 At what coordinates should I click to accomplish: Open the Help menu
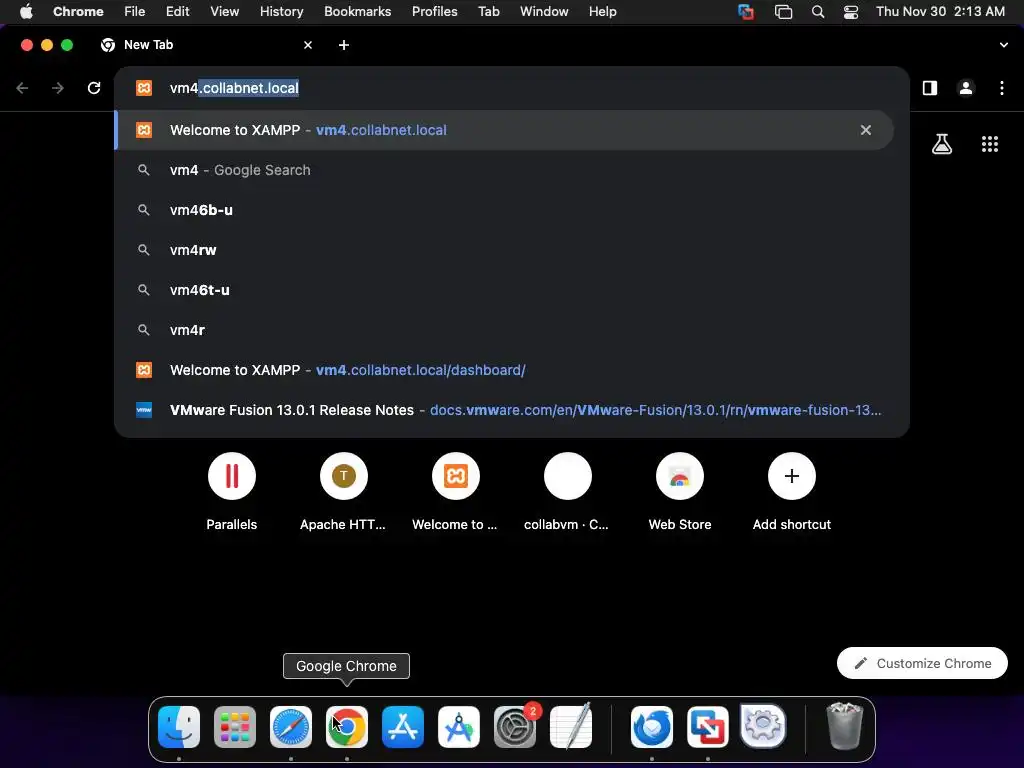pyautogui.click(x=602, y=12)
